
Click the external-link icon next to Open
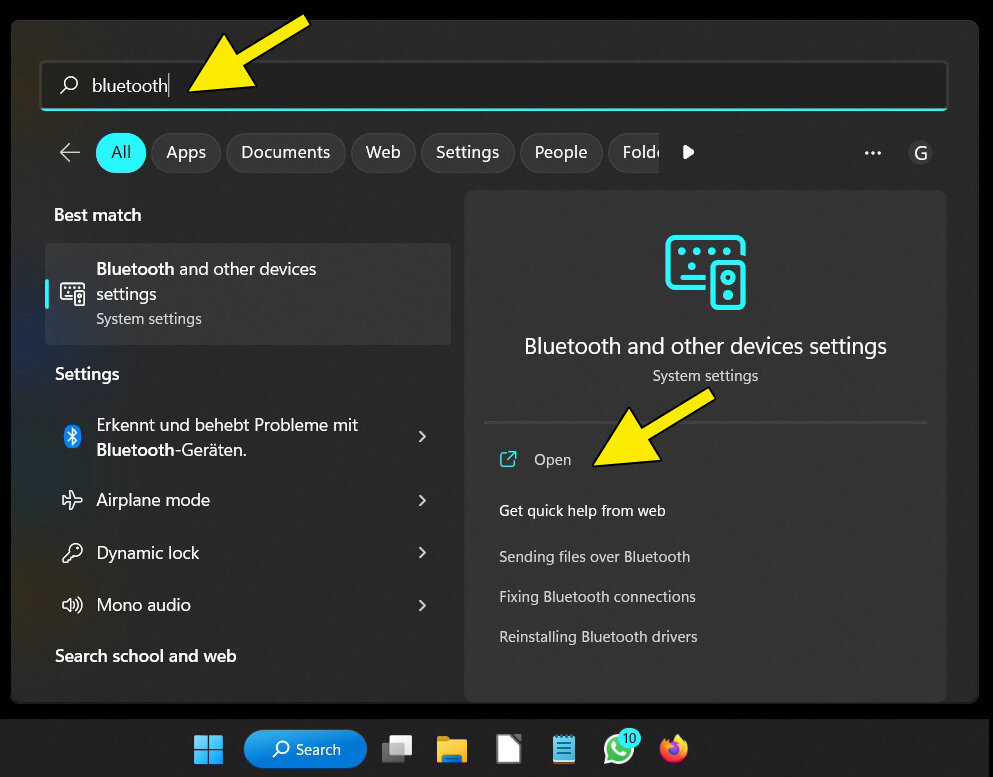[508, 459]
